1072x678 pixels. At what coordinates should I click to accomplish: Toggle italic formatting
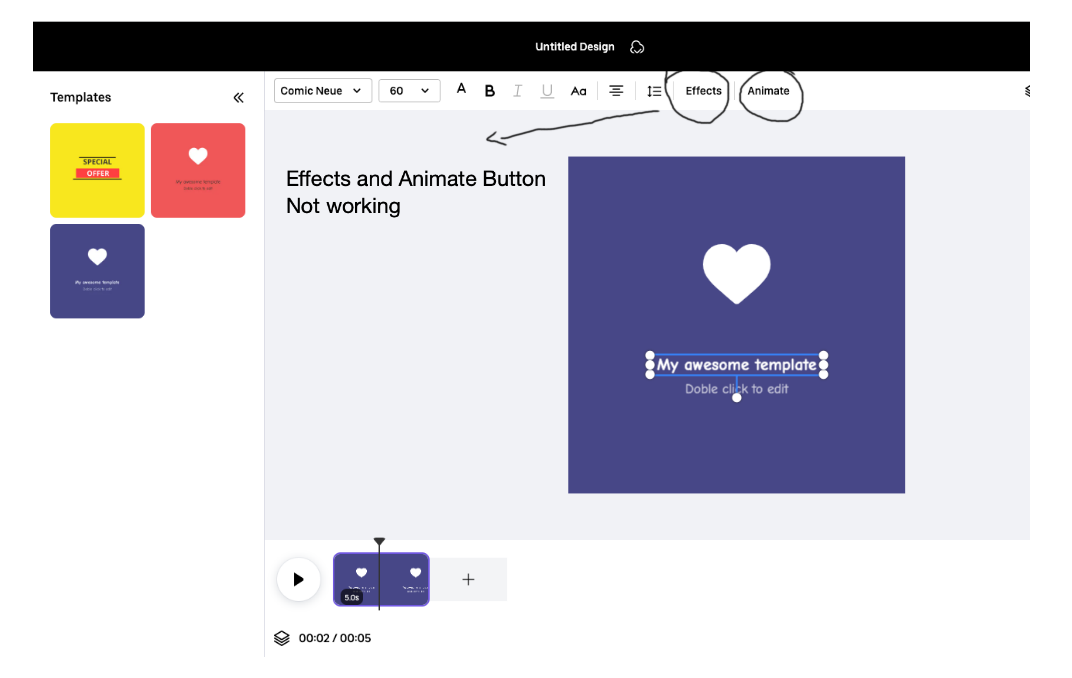coord(518,91)
